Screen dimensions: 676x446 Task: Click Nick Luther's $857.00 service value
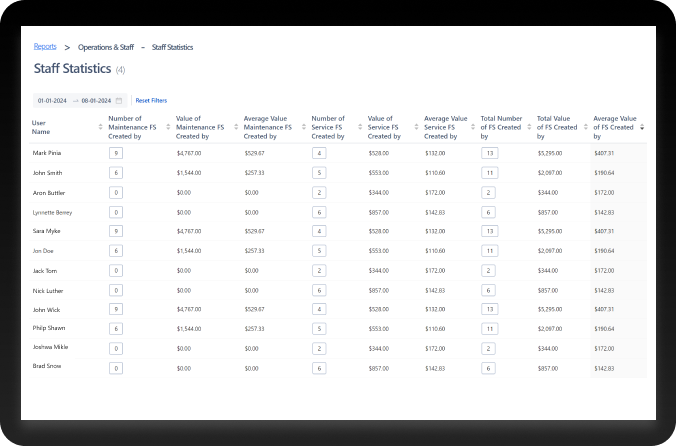[379, 291]
